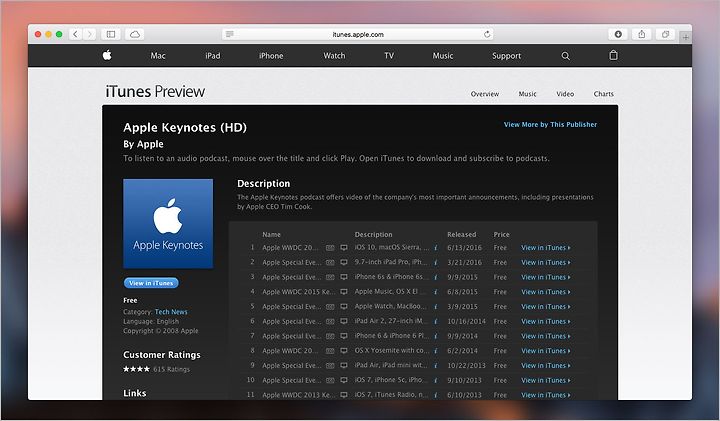This screenshot has height=421, width=720.
Task: Click the 'OS X Yosemite with co...' description
Action: pos(392,351)
